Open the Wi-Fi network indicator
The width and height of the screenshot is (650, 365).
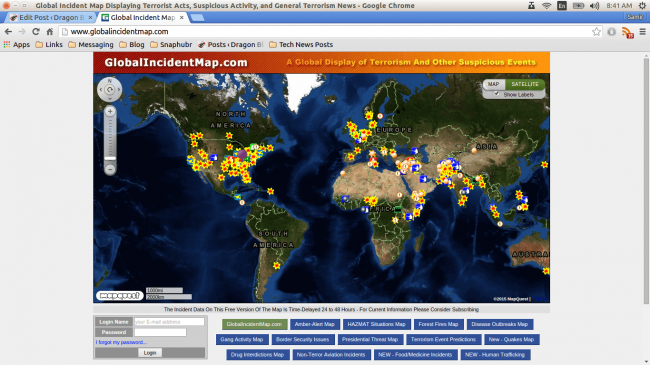click(546, 5)
